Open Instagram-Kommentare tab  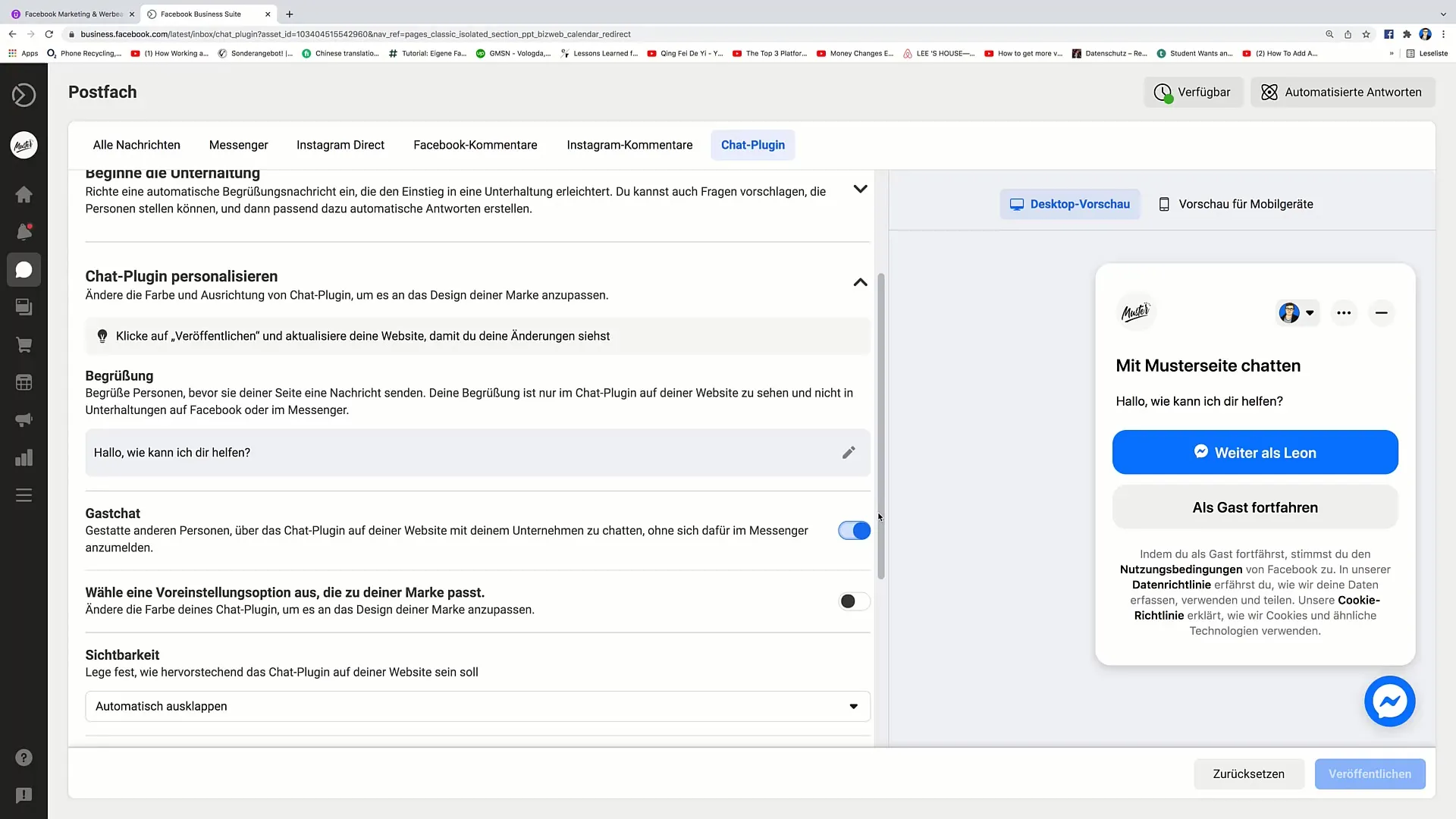[629, 145]
